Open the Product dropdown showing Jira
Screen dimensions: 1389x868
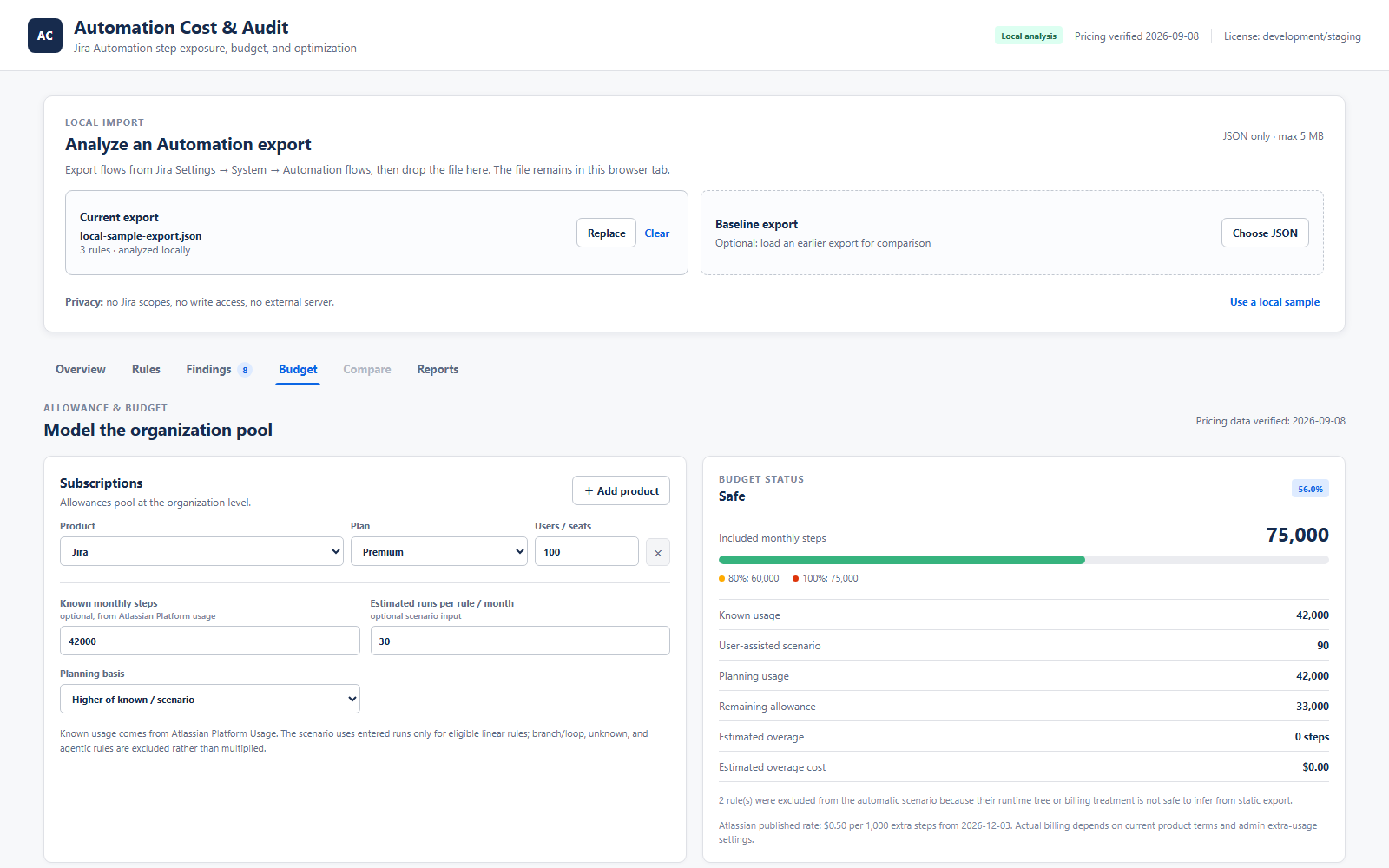(201, 552)
